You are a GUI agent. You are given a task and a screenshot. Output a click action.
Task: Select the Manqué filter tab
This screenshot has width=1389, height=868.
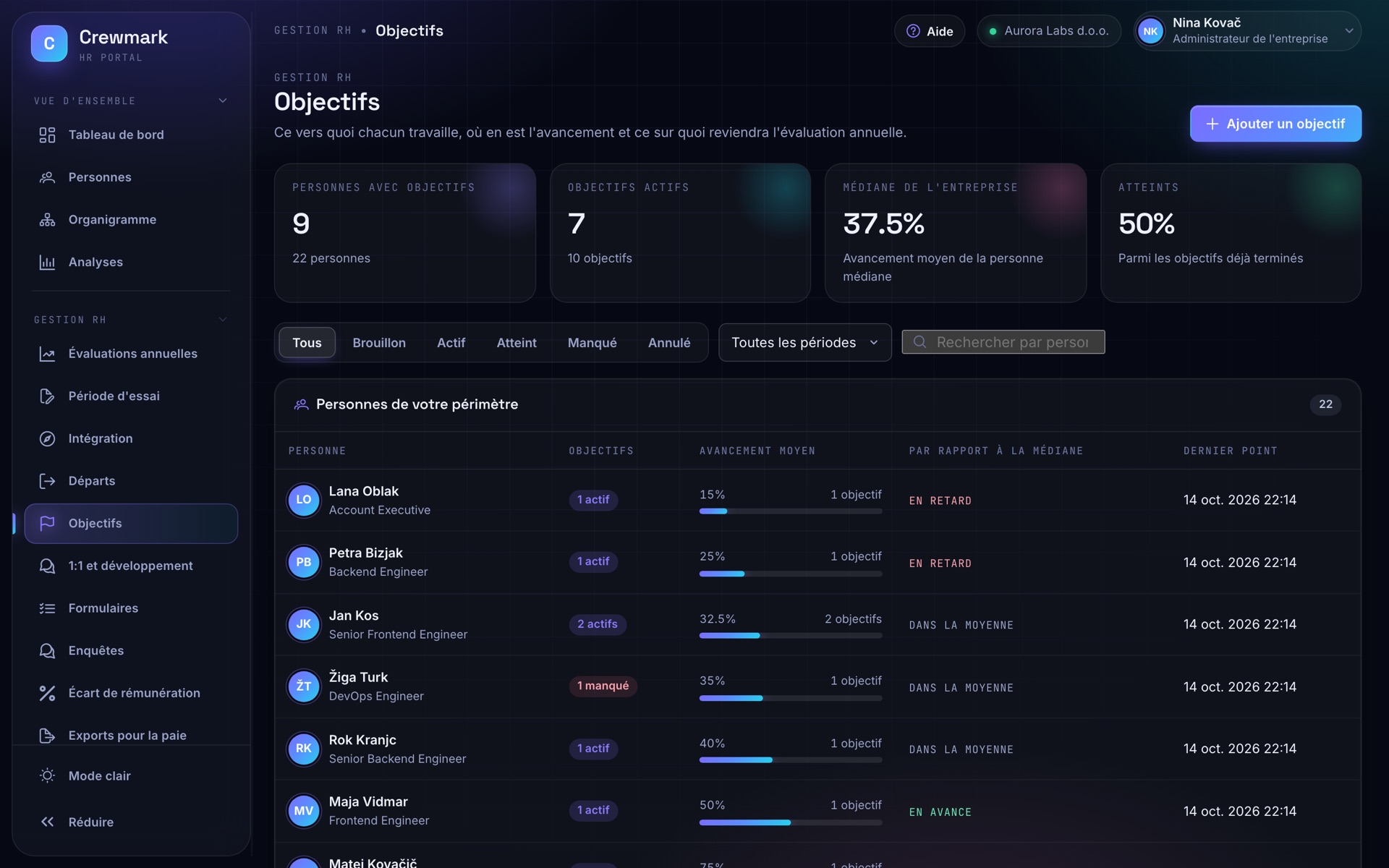(x=592, y=343)
